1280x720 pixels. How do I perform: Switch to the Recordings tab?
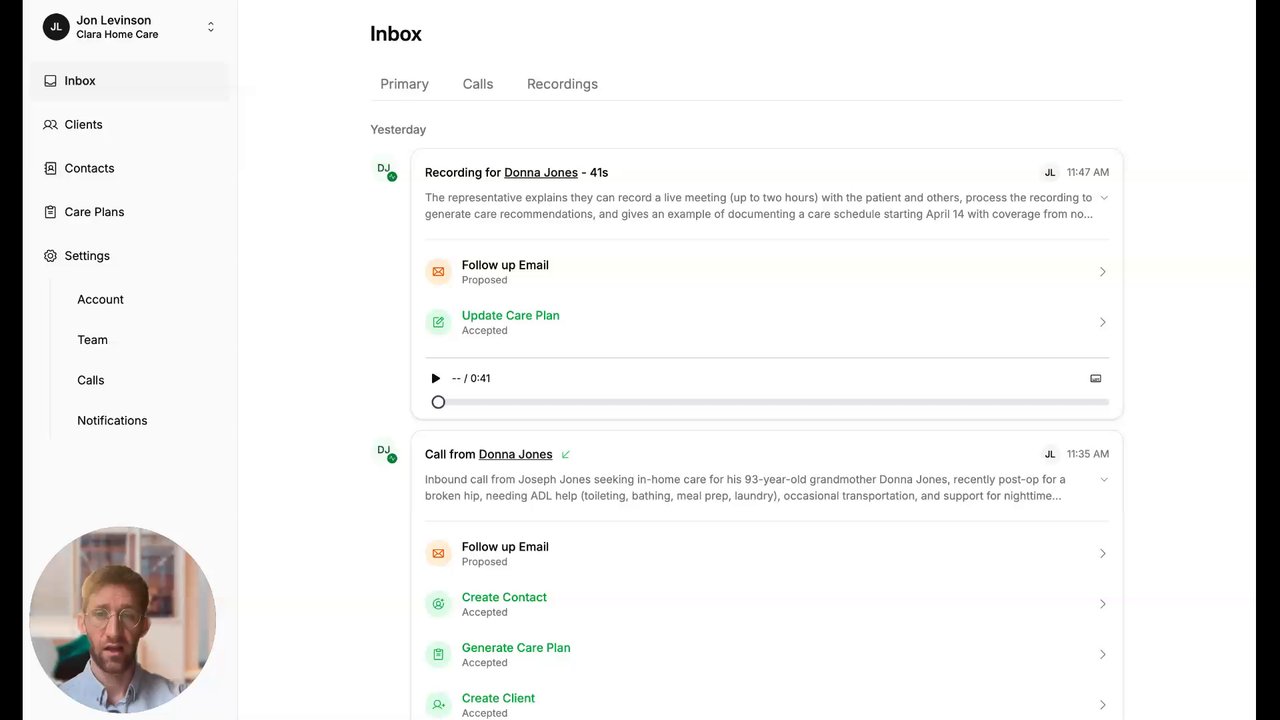(x=562, y=84)
